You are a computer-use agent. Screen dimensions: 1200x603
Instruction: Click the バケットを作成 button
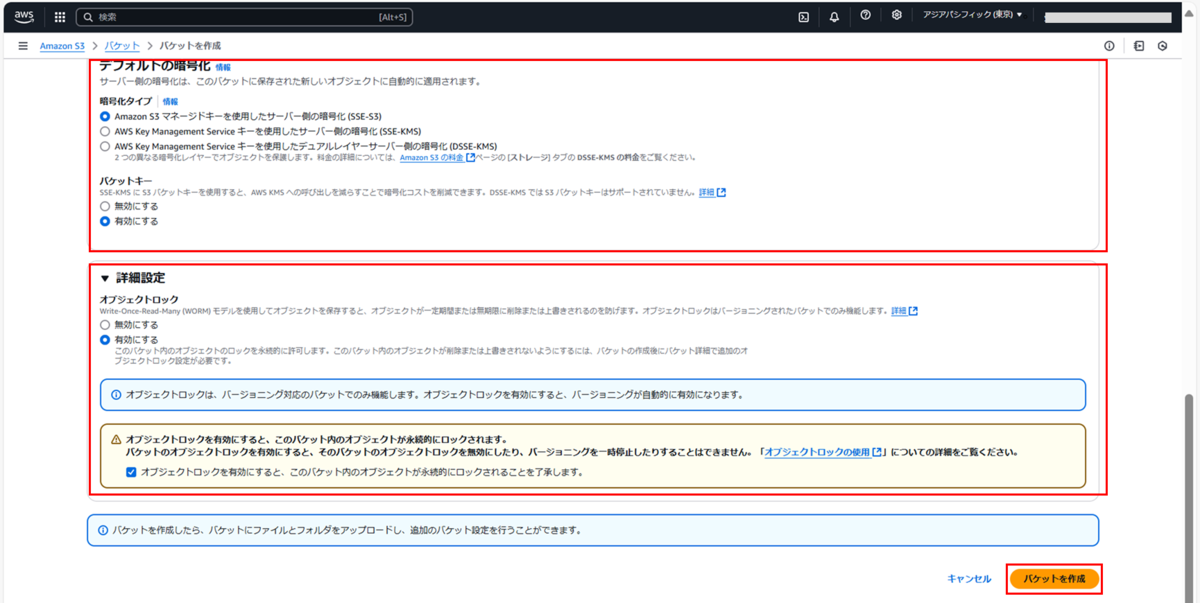coord(1054,579)
